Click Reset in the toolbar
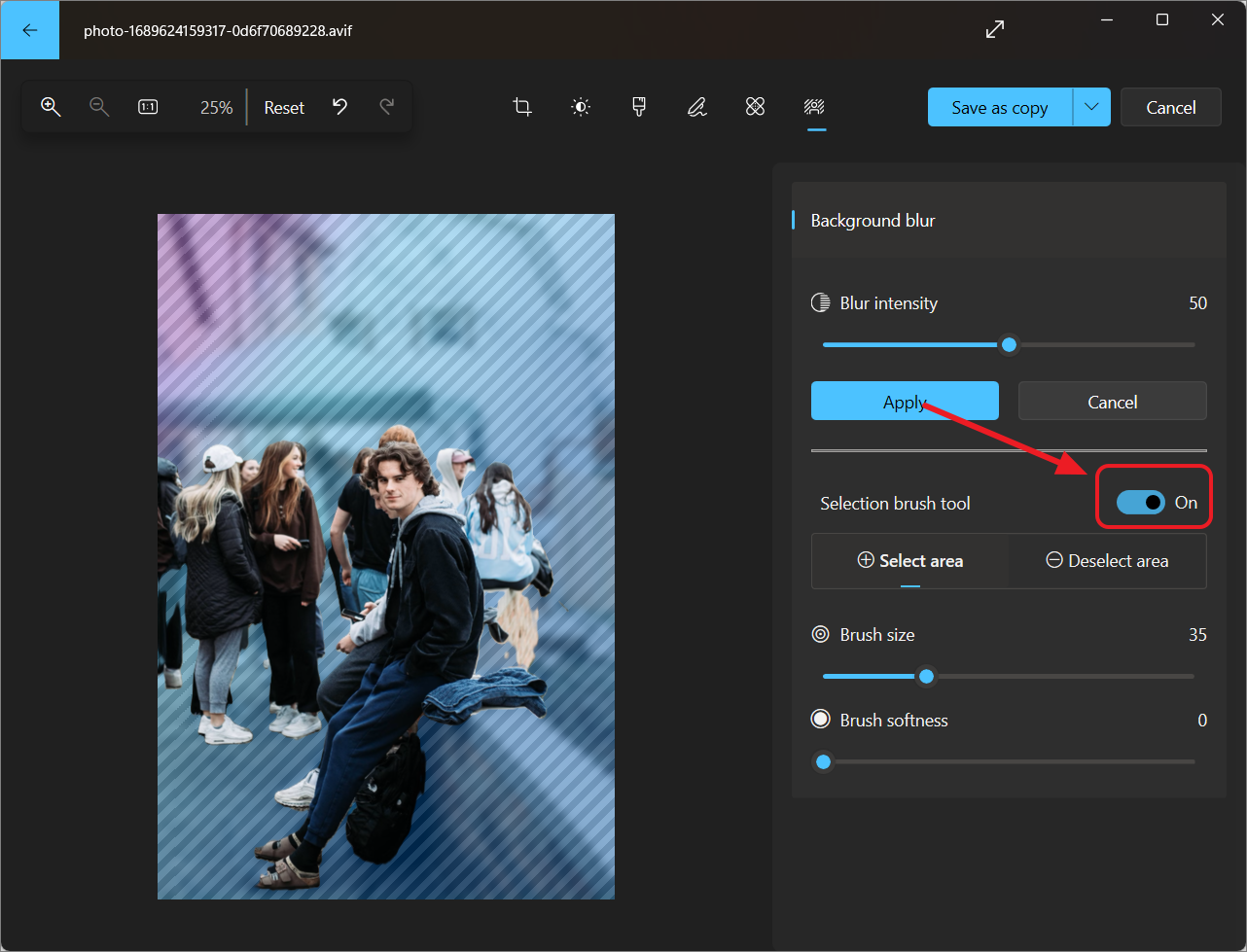1247x952 pixels. 284,108
